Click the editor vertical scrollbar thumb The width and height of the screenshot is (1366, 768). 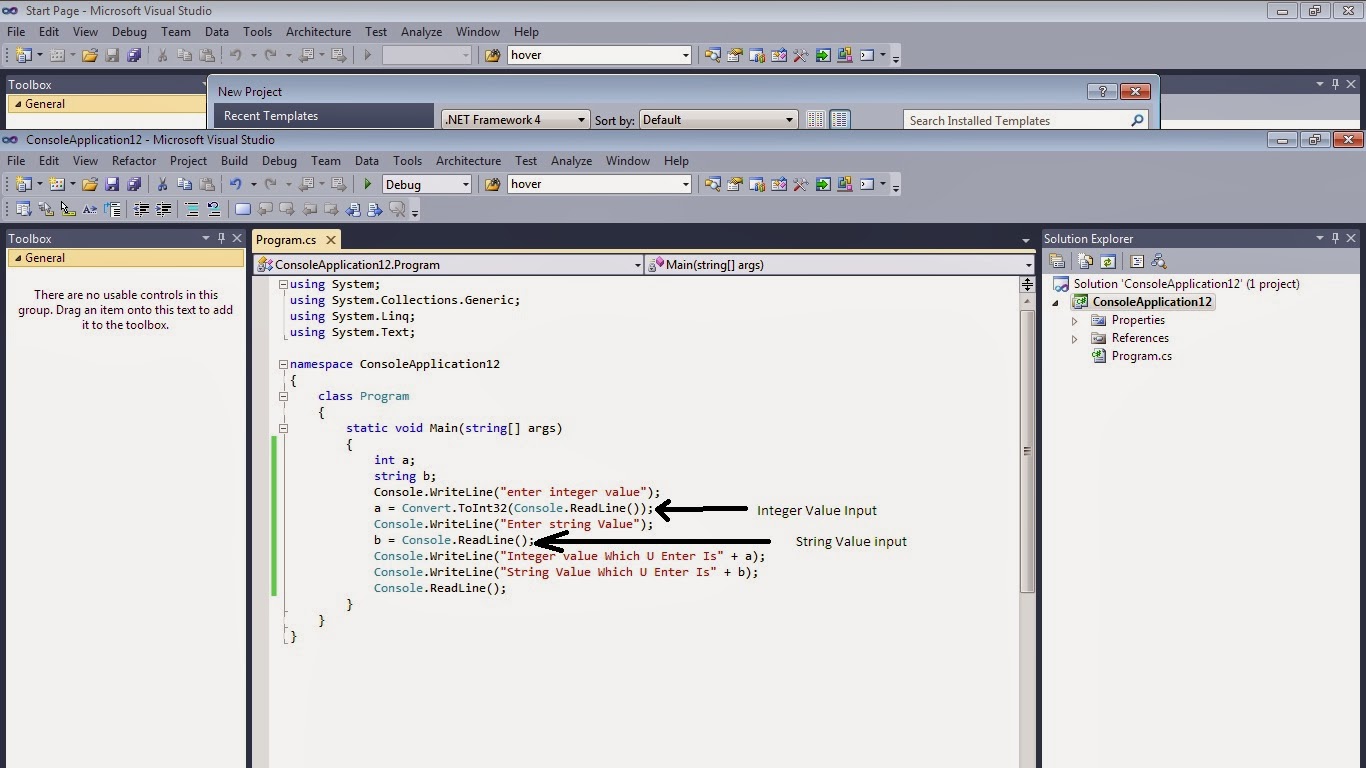(1027, 450)
